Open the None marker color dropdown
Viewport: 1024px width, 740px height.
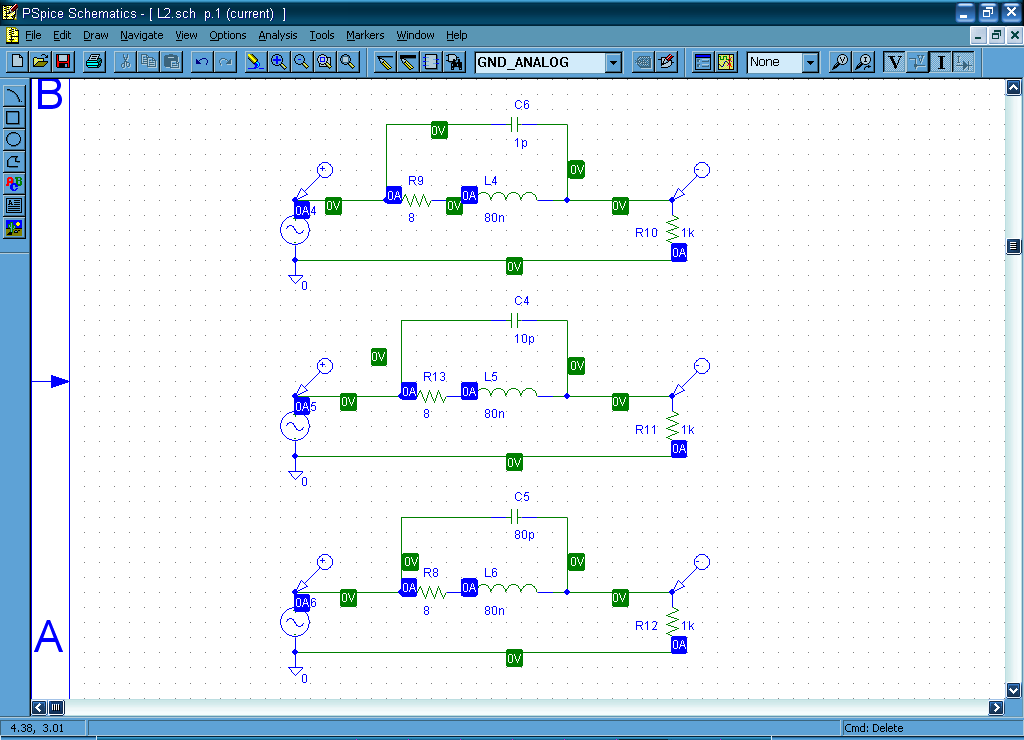coord(810,63)
